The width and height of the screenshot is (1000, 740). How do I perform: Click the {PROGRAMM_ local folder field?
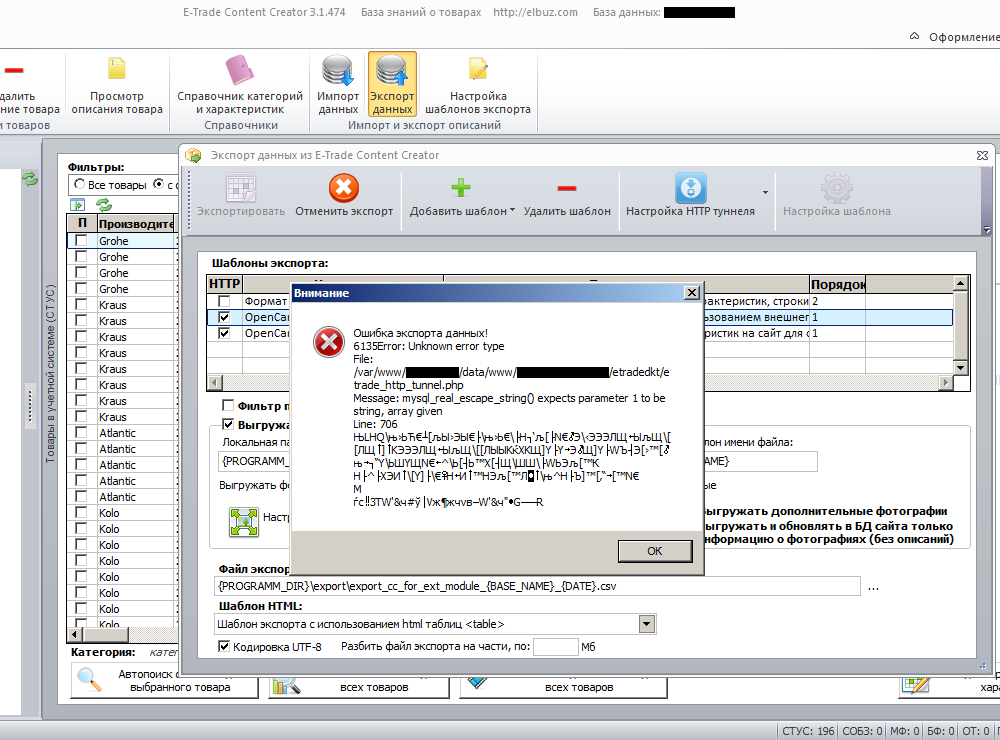253,461
